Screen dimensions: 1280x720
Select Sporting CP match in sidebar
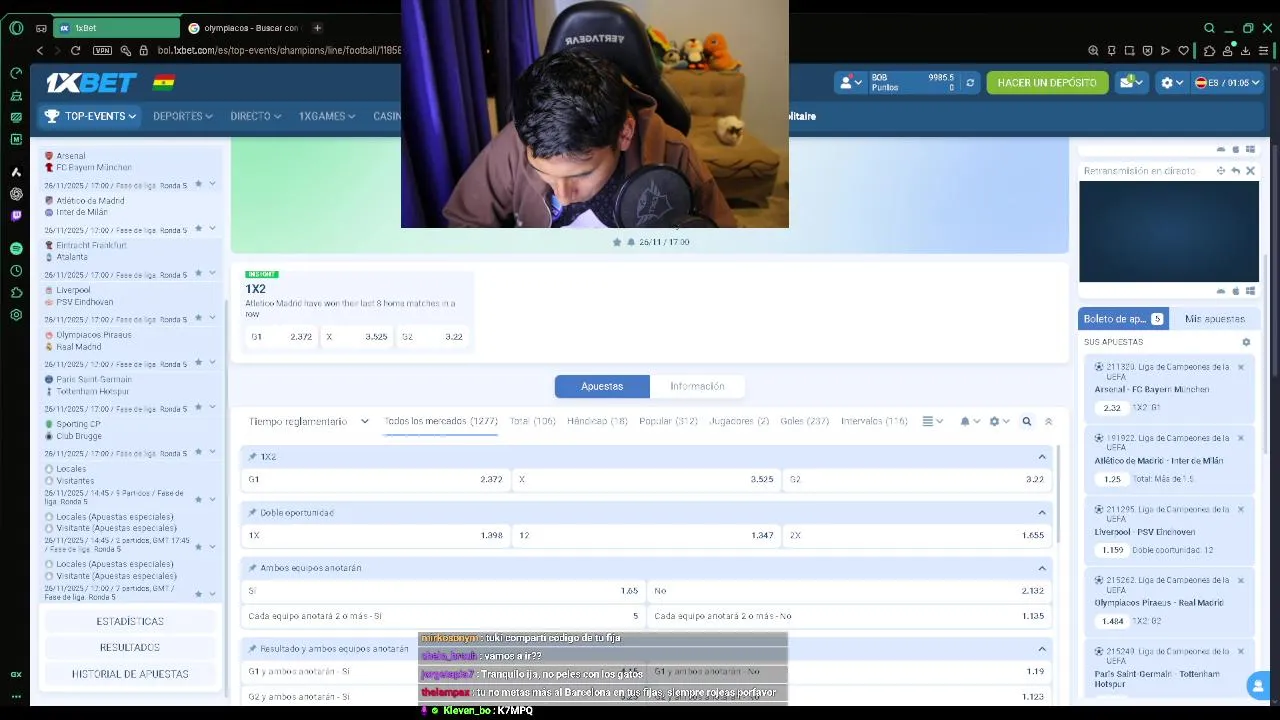pyautogui.click(x=78, y=424)
